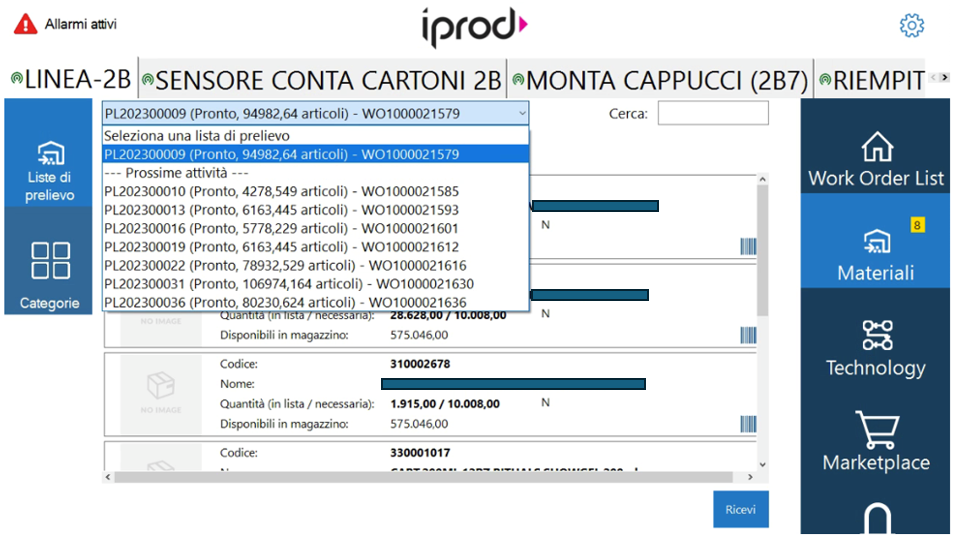Click the Cerca search field

[713, 113]
